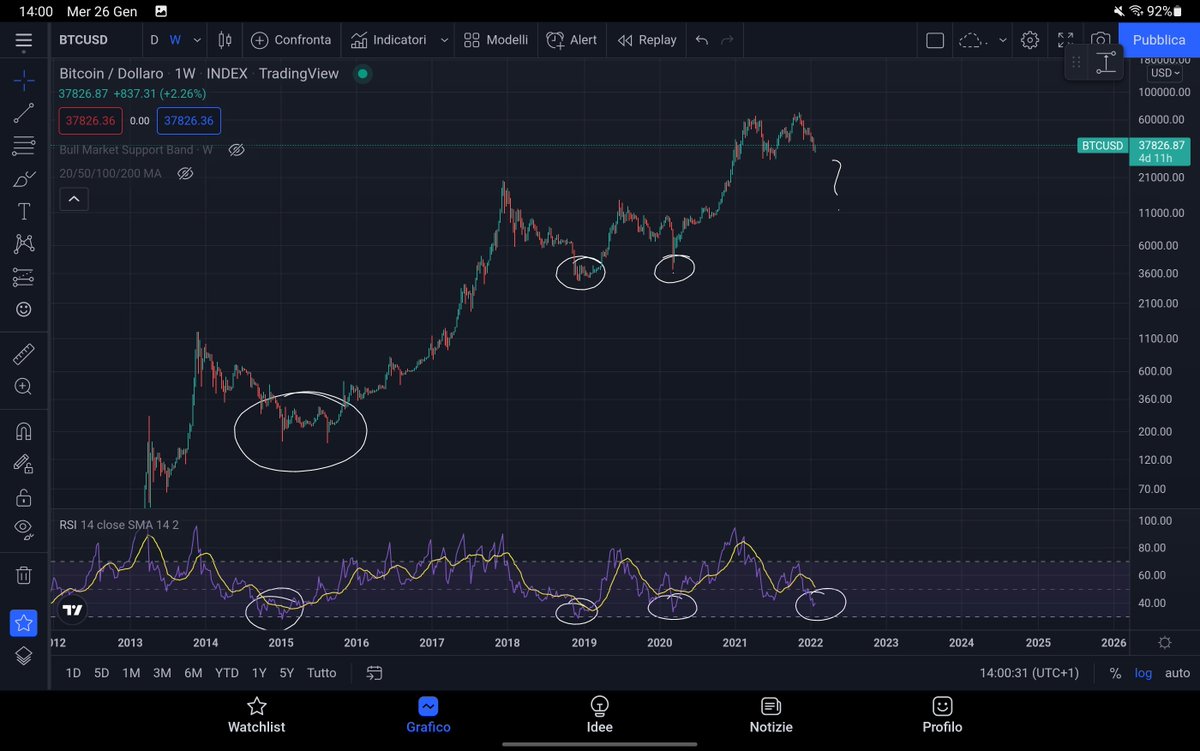Select the D daily timeframe
The width and height of the screenshot is (1200, 751).
click(154, 40)
